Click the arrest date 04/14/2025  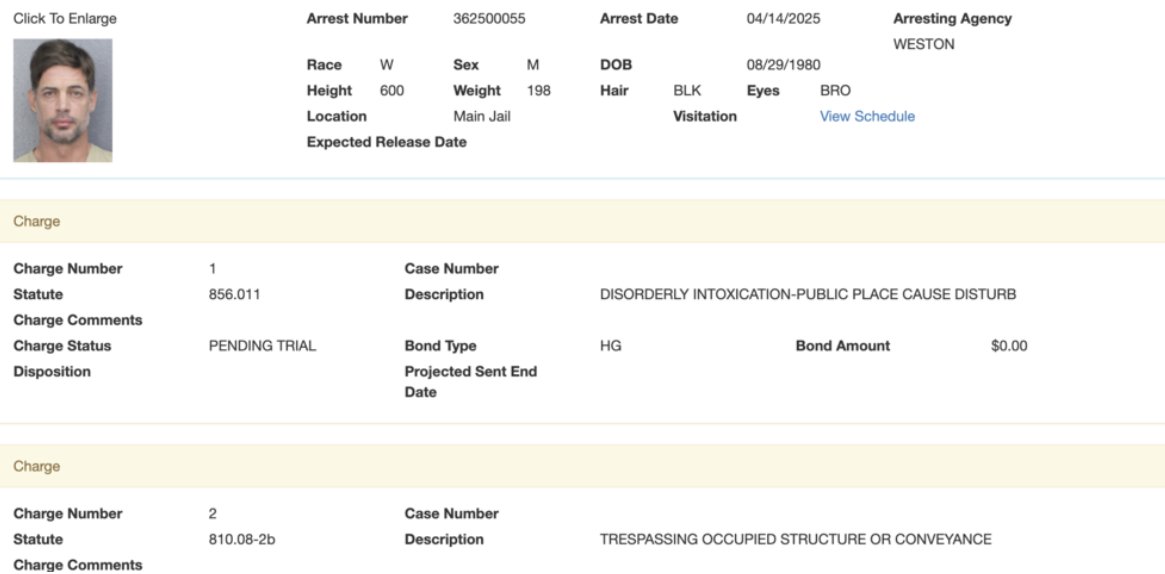point(783,19)
